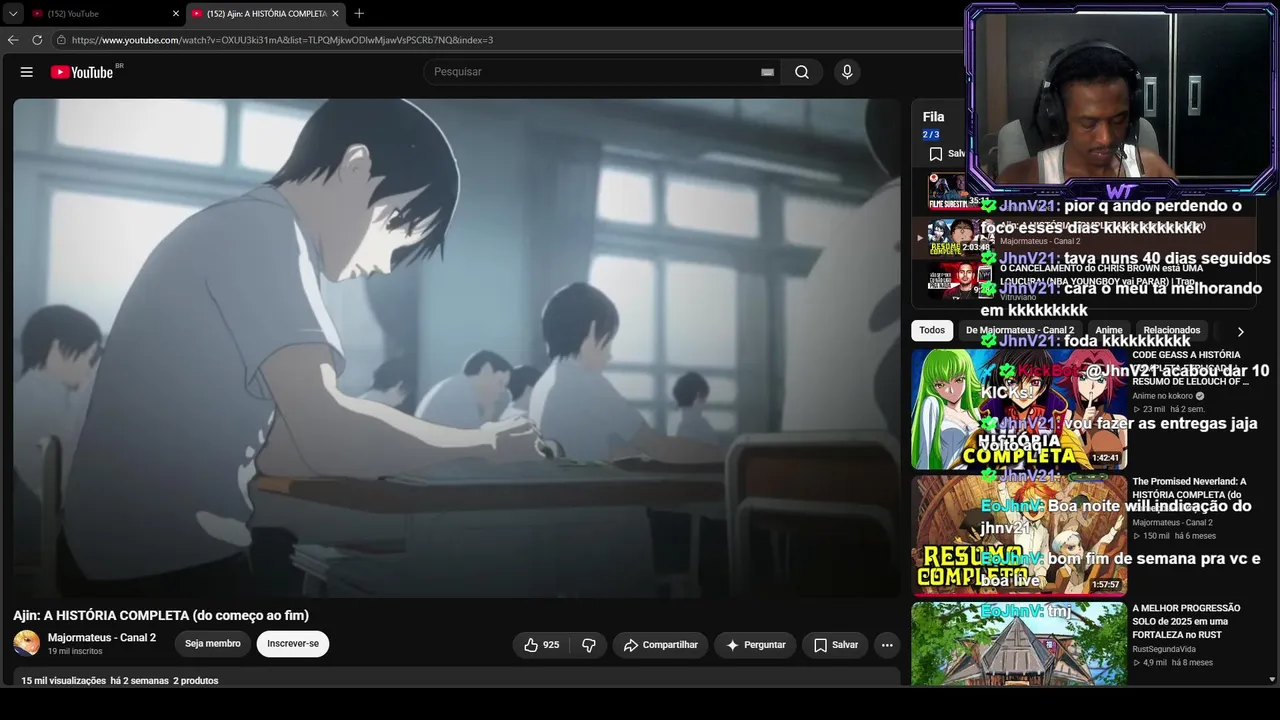
Task: Open the on-screen keyboard in search box
Action: [x=767, y=72]
